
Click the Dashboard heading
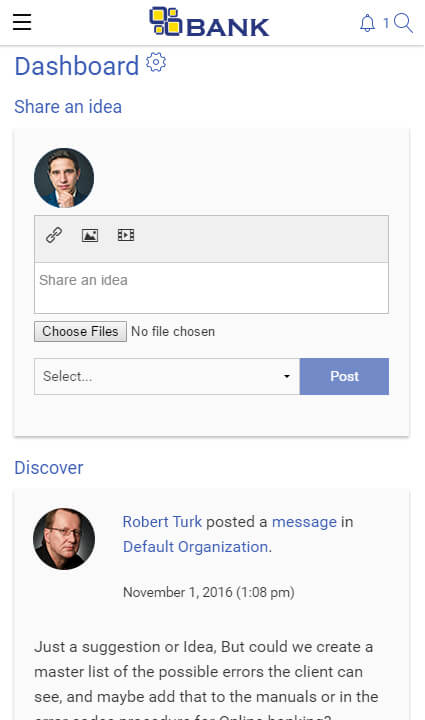coord(77,66)
